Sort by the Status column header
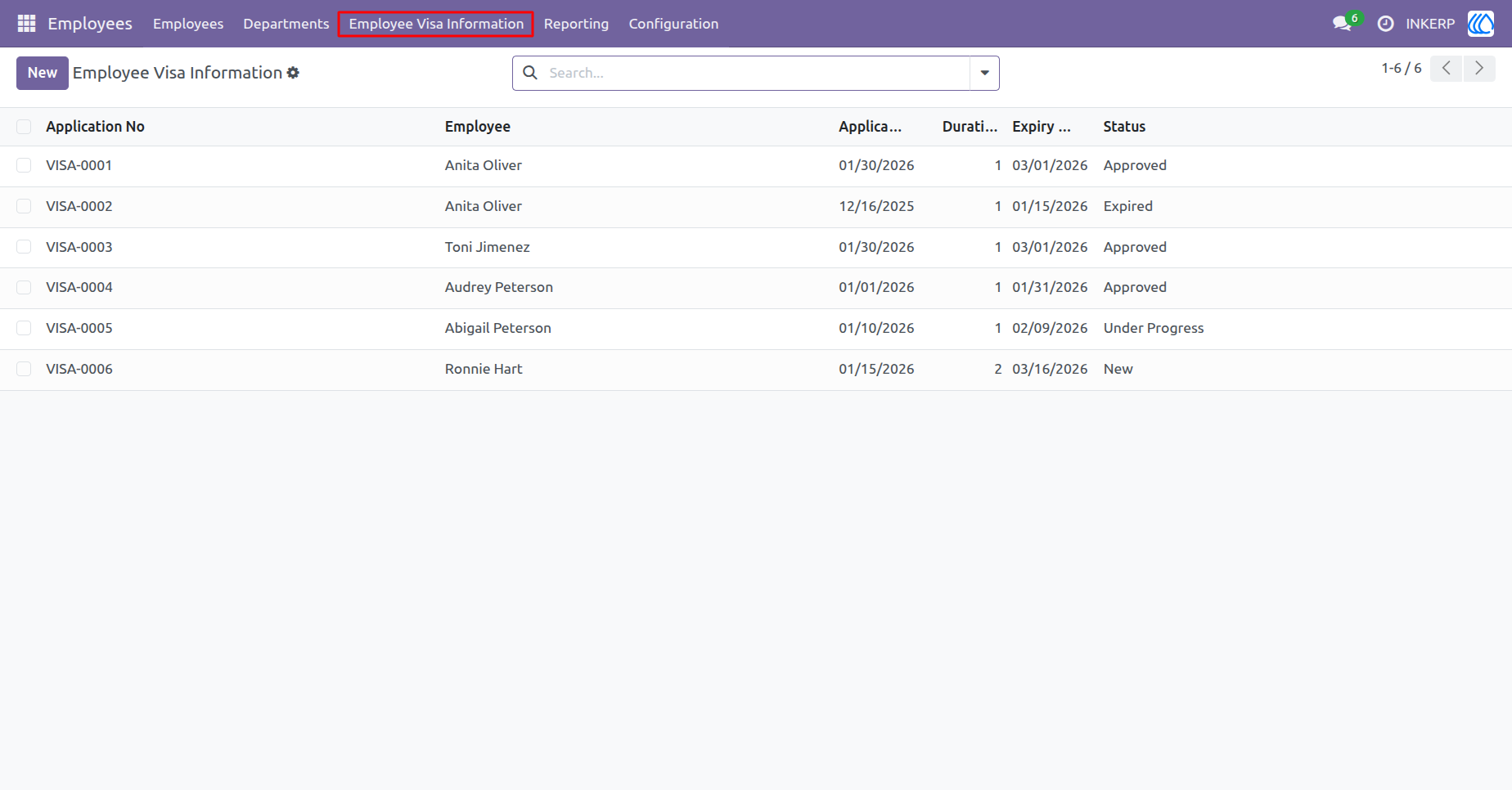Screen dimensions: 1512x790 (x=1124, y=127)
